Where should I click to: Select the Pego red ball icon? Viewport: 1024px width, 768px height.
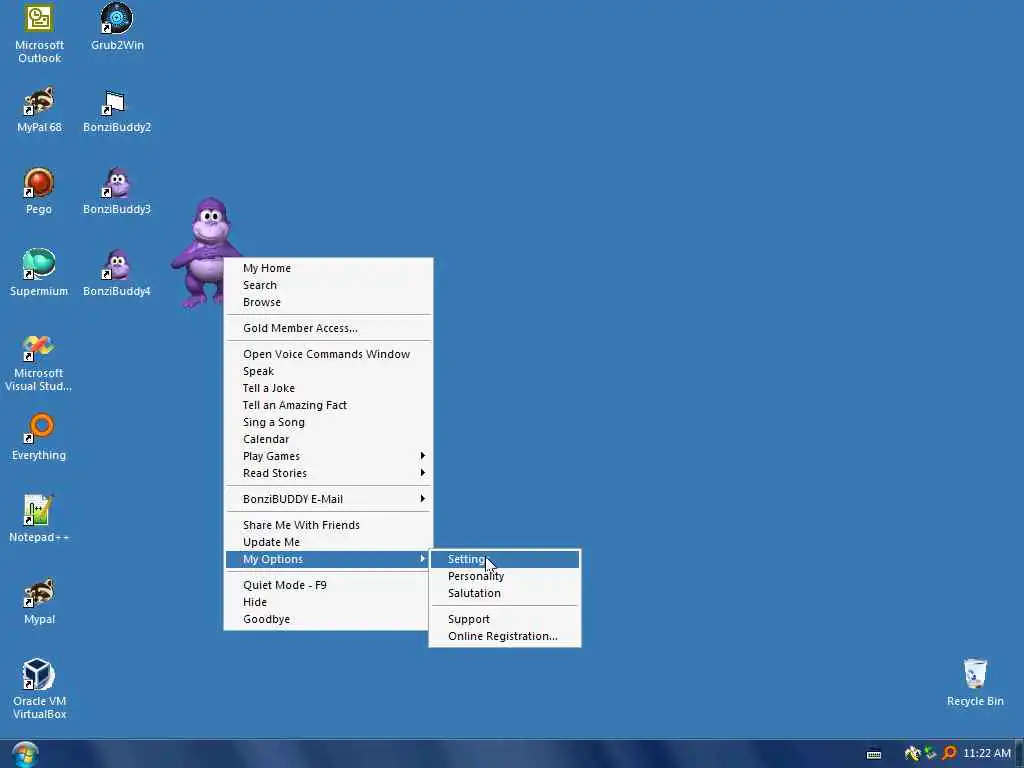tap(39, 191)
